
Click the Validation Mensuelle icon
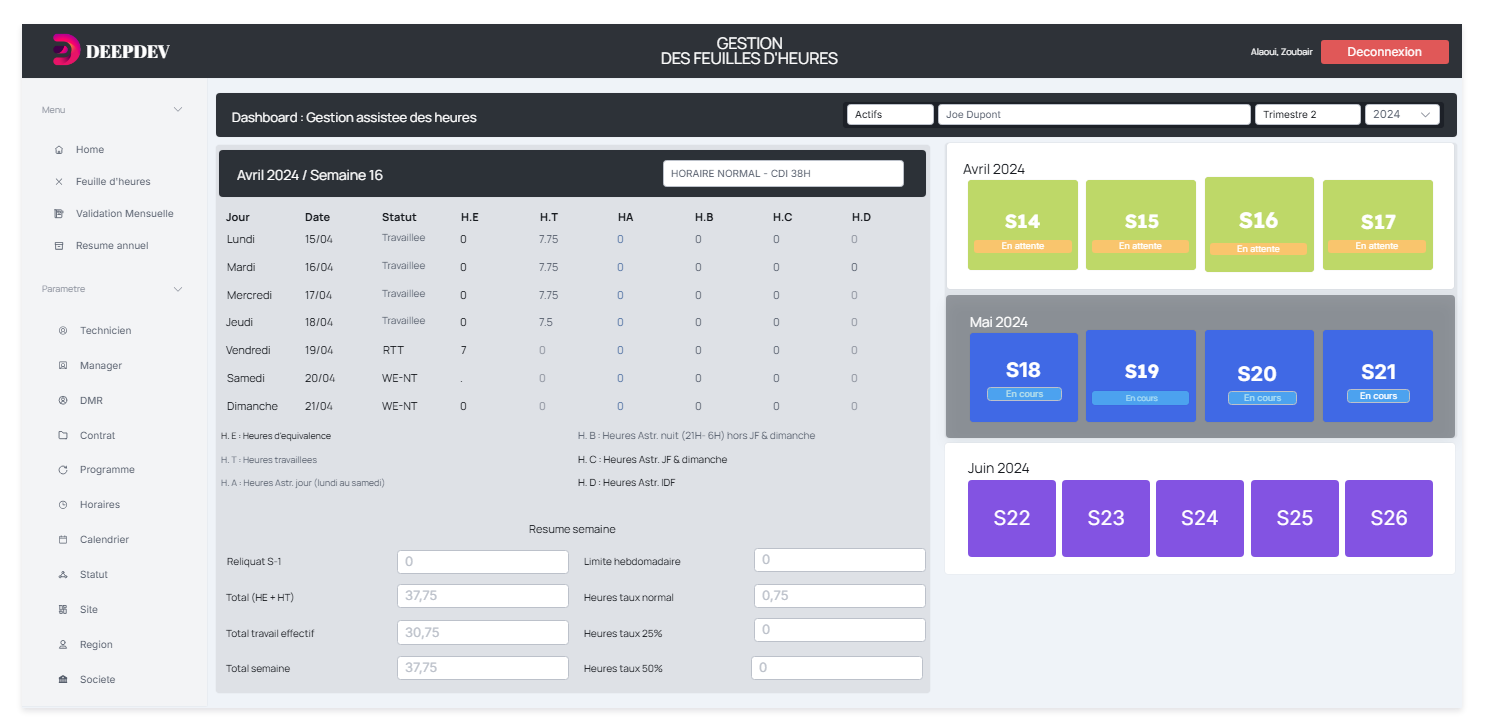[59, 214]
